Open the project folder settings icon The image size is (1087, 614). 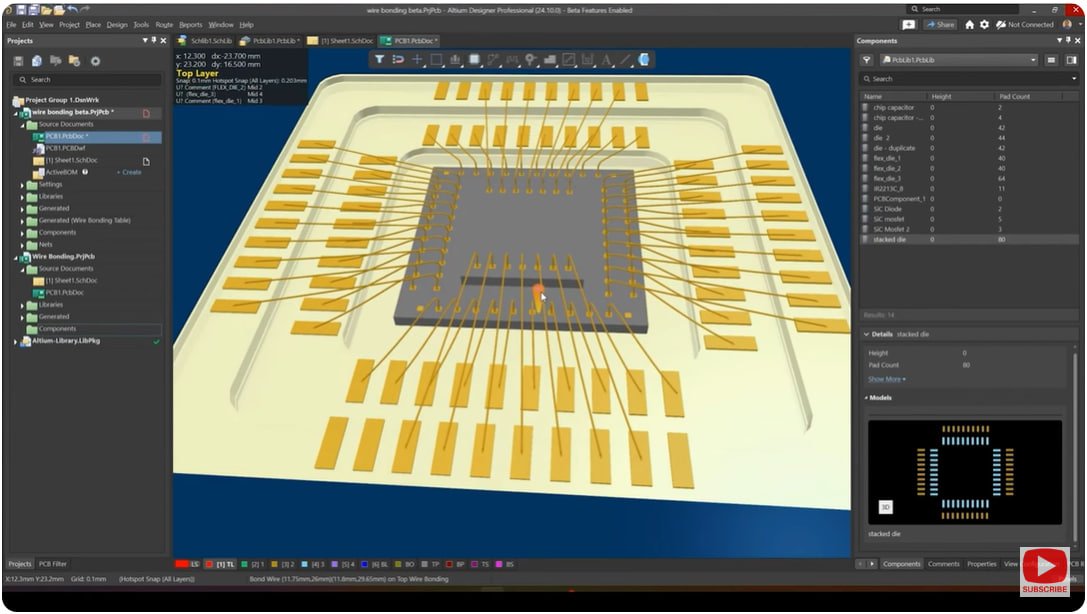point(75,61)
